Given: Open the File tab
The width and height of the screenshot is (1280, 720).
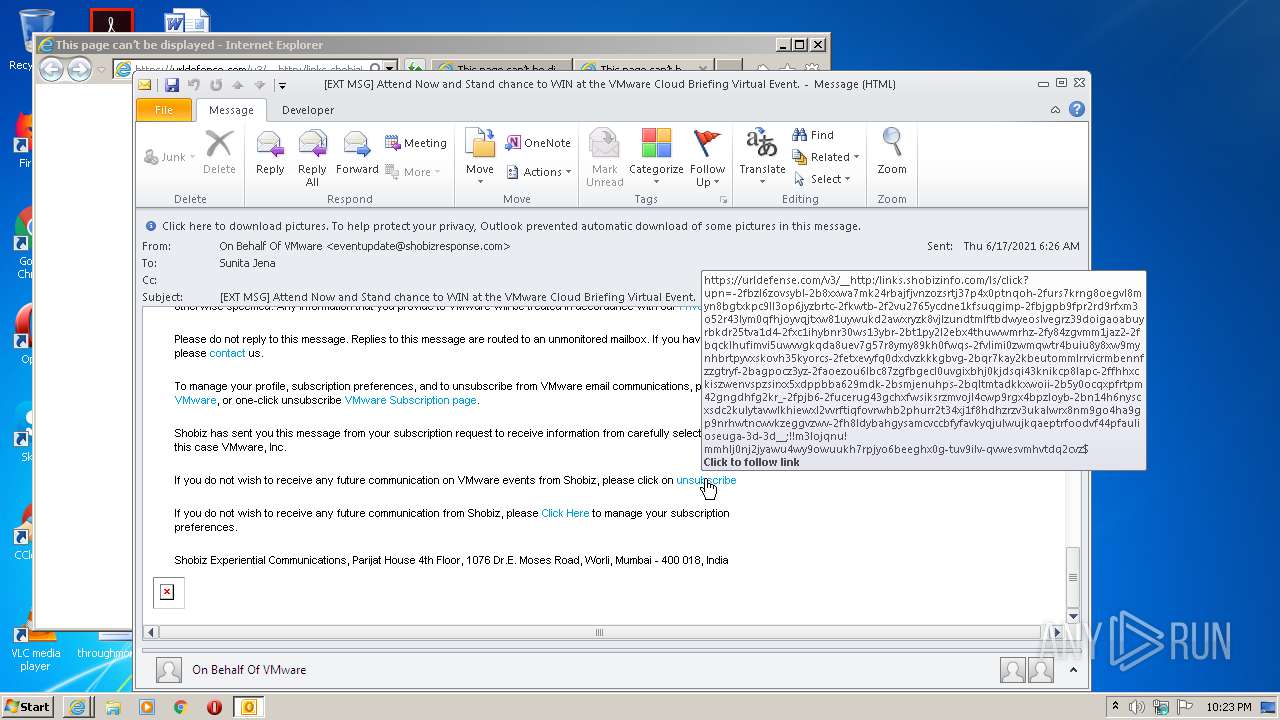Looking at the screenshot, I should tap(163, 110).
